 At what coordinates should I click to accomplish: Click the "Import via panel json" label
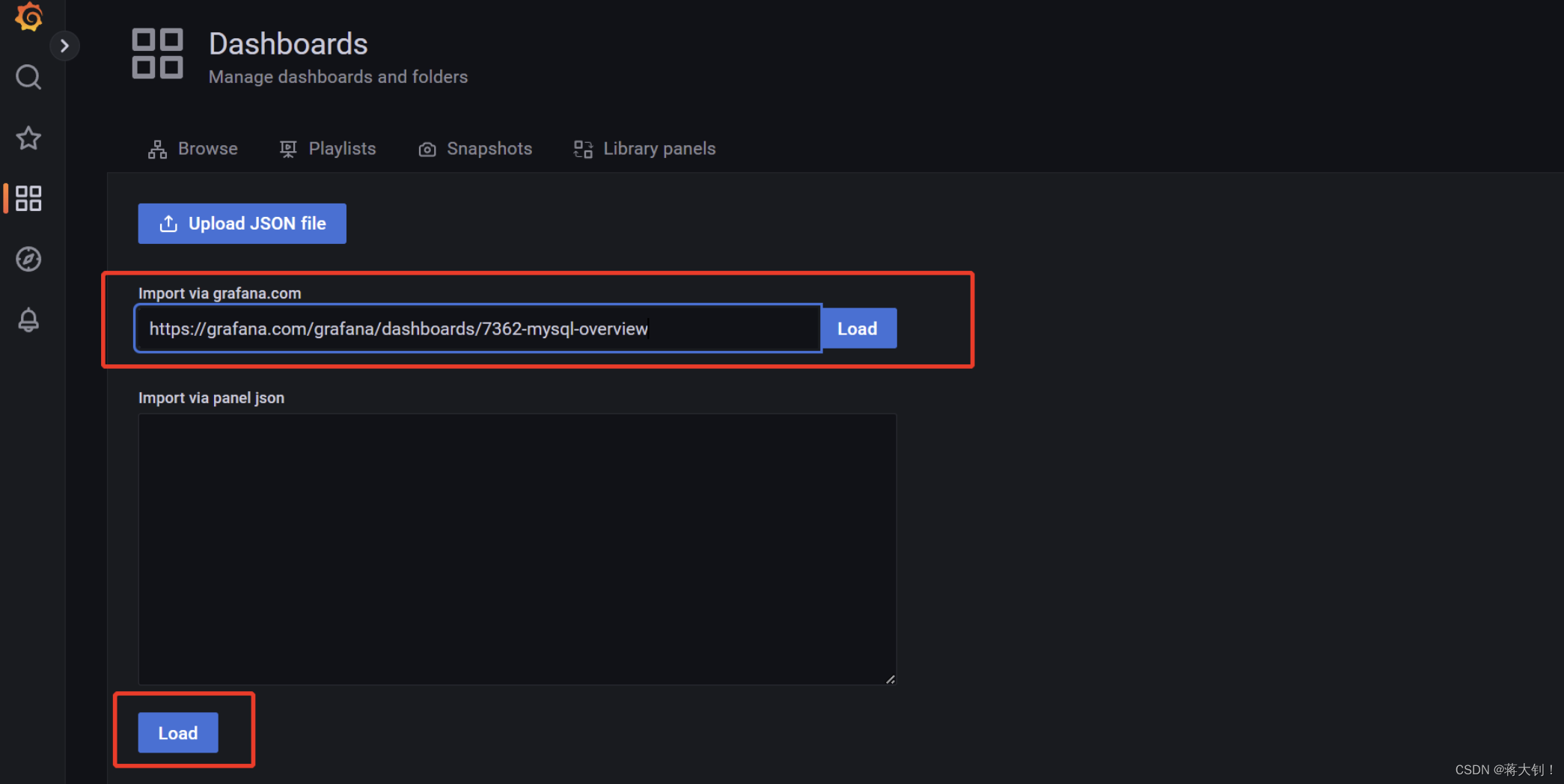point(211,398)
